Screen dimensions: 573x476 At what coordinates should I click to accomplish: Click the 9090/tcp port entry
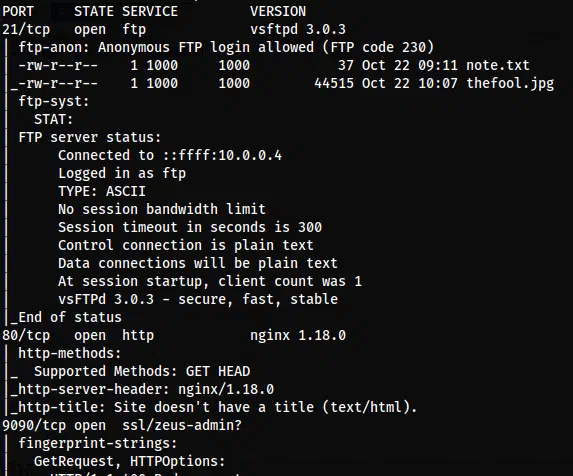pyautogui.click(x=34, y=425)
